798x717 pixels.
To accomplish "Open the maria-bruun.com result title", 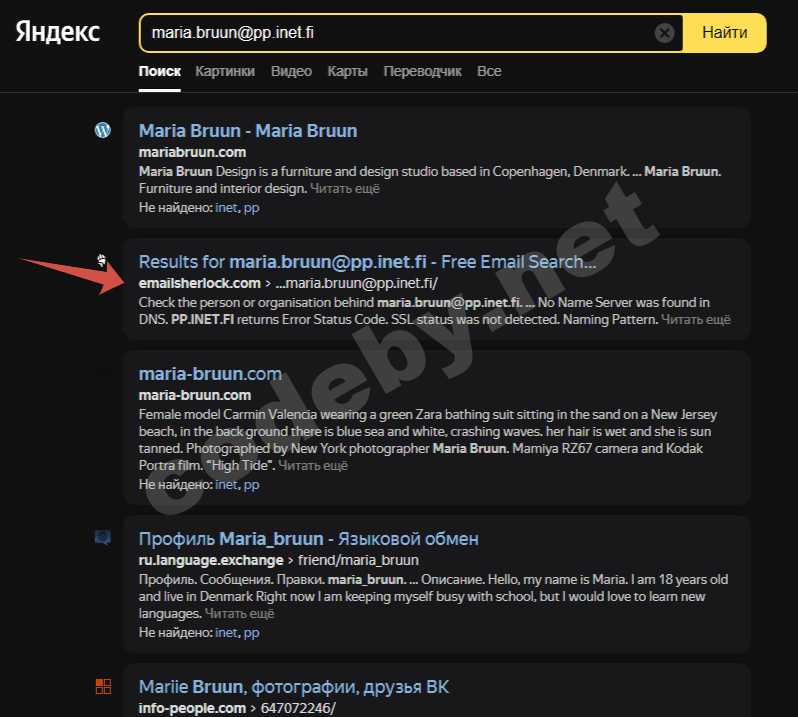I will (x=210, y=374).
